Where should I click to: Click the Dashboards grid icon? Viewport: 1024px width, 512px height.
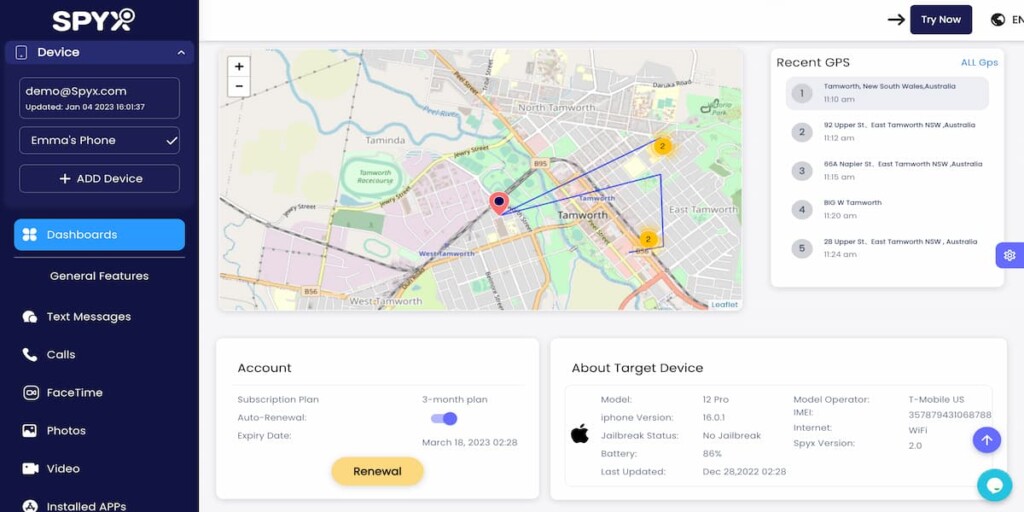tap(29, 234)
